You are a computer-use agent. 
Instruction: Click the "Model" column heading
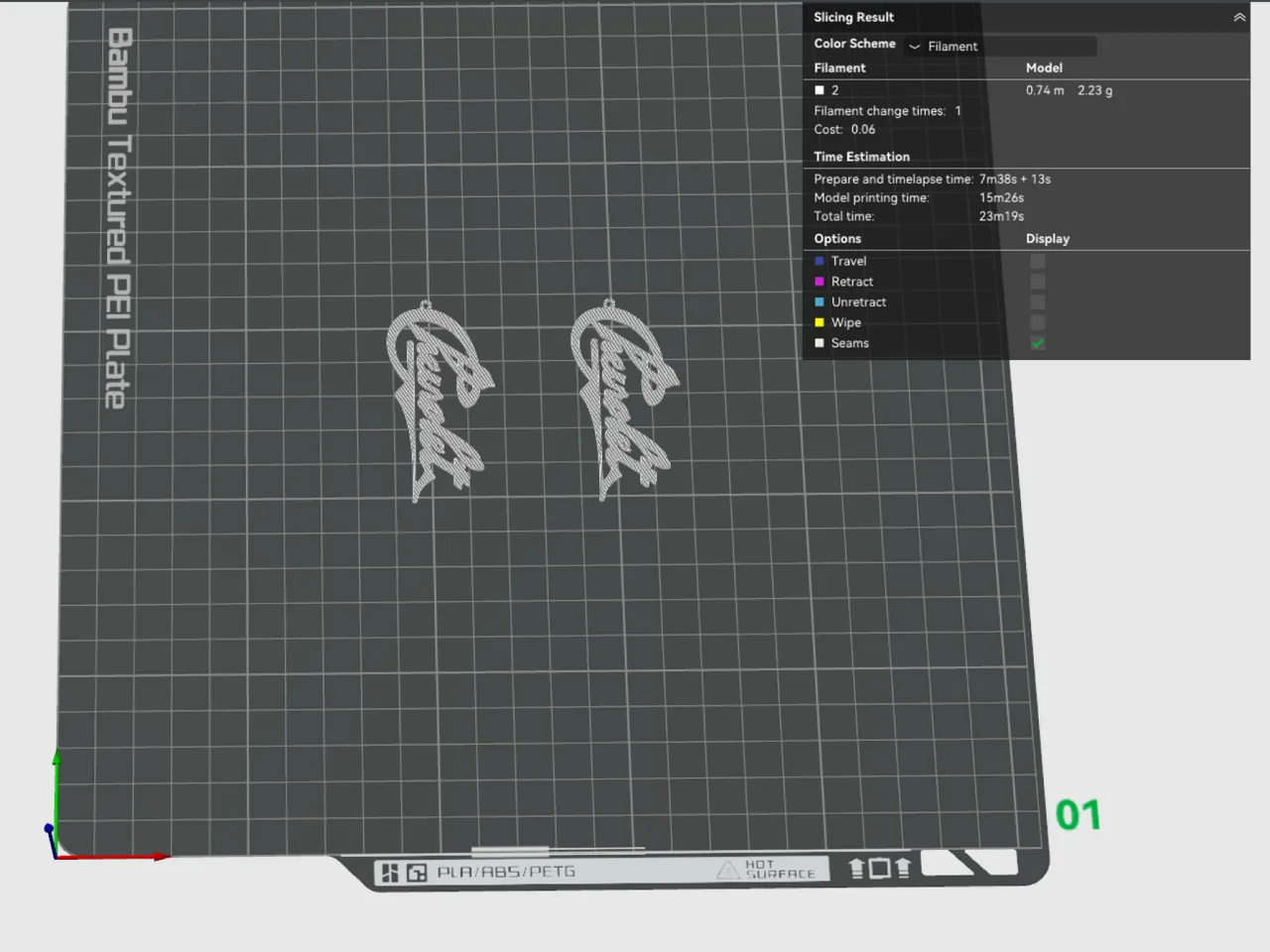point(1045,67)
